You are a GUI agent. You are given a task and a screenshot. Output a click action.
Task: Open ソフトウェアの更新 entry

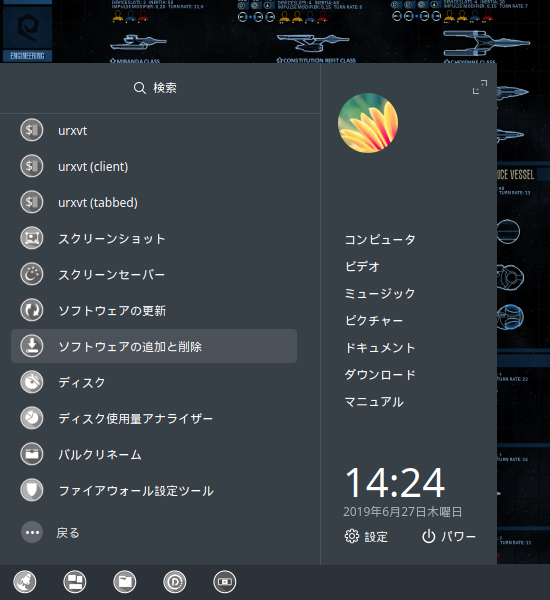pyautogui.click(x=154, y=310)
